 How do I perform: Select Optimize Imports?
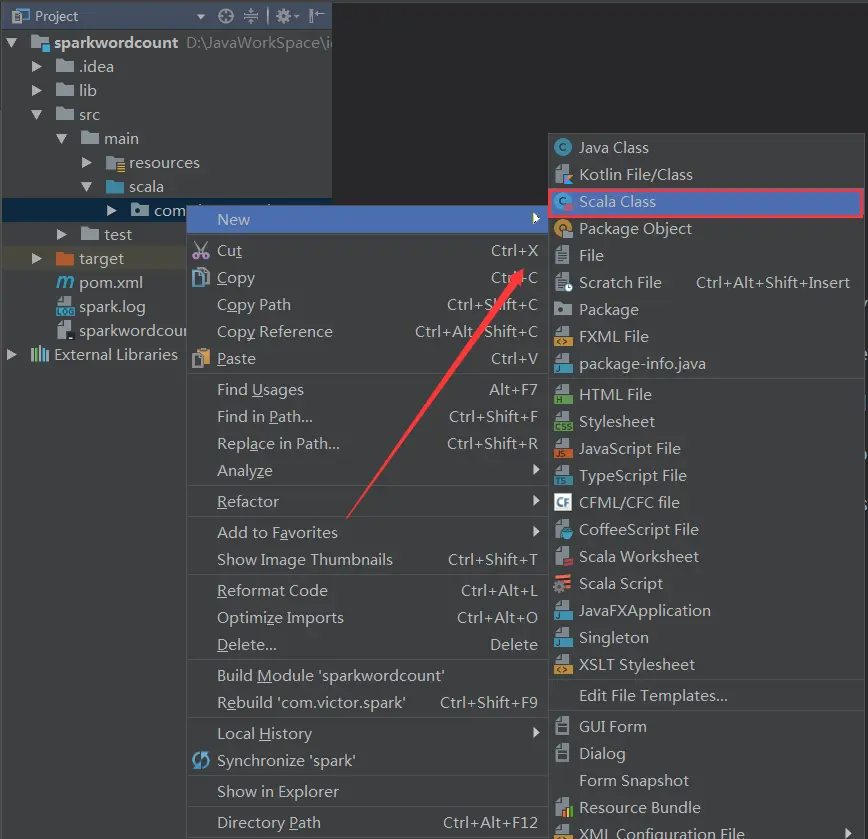367,618
